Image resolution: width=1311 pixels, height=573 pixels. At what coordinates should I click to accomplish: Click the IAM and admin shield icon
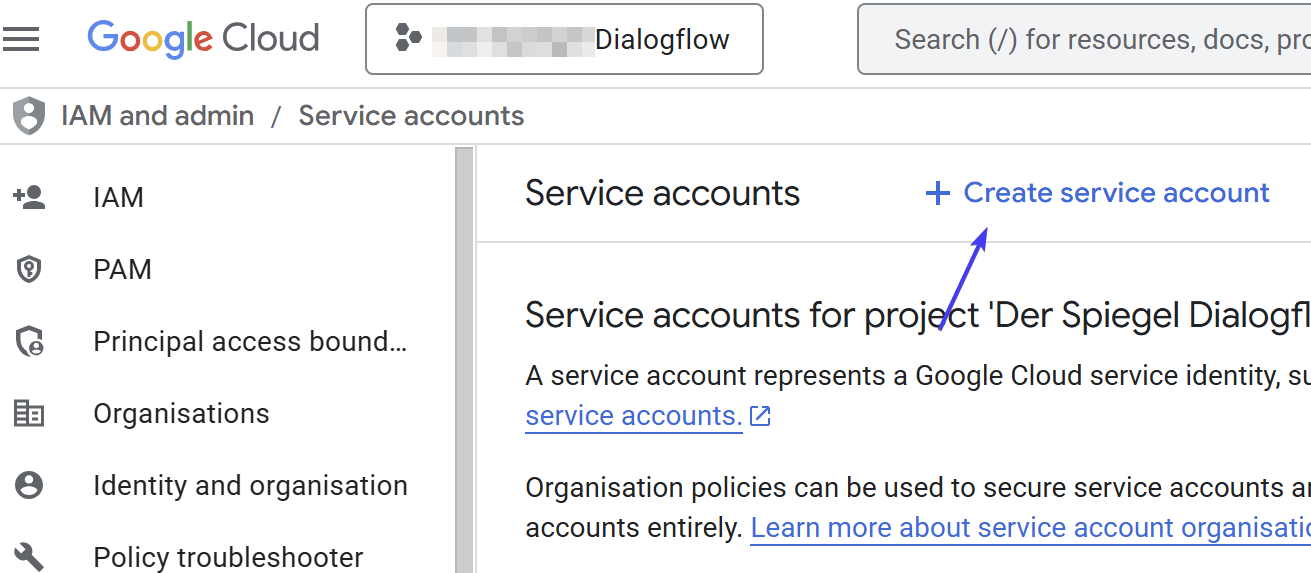(29, 116)
